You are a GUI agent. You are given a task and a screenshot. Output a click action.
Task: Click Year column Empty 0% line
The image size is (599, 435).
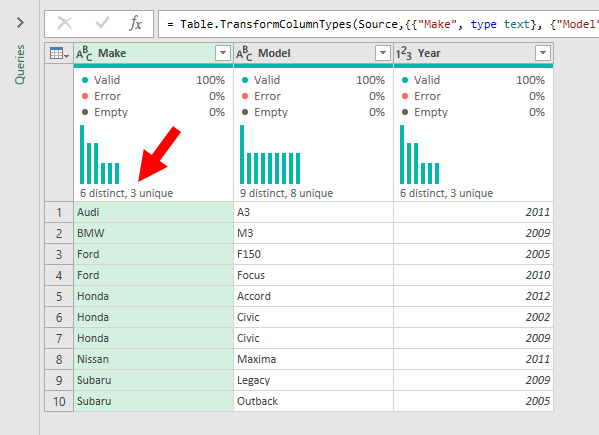[473, 112]
